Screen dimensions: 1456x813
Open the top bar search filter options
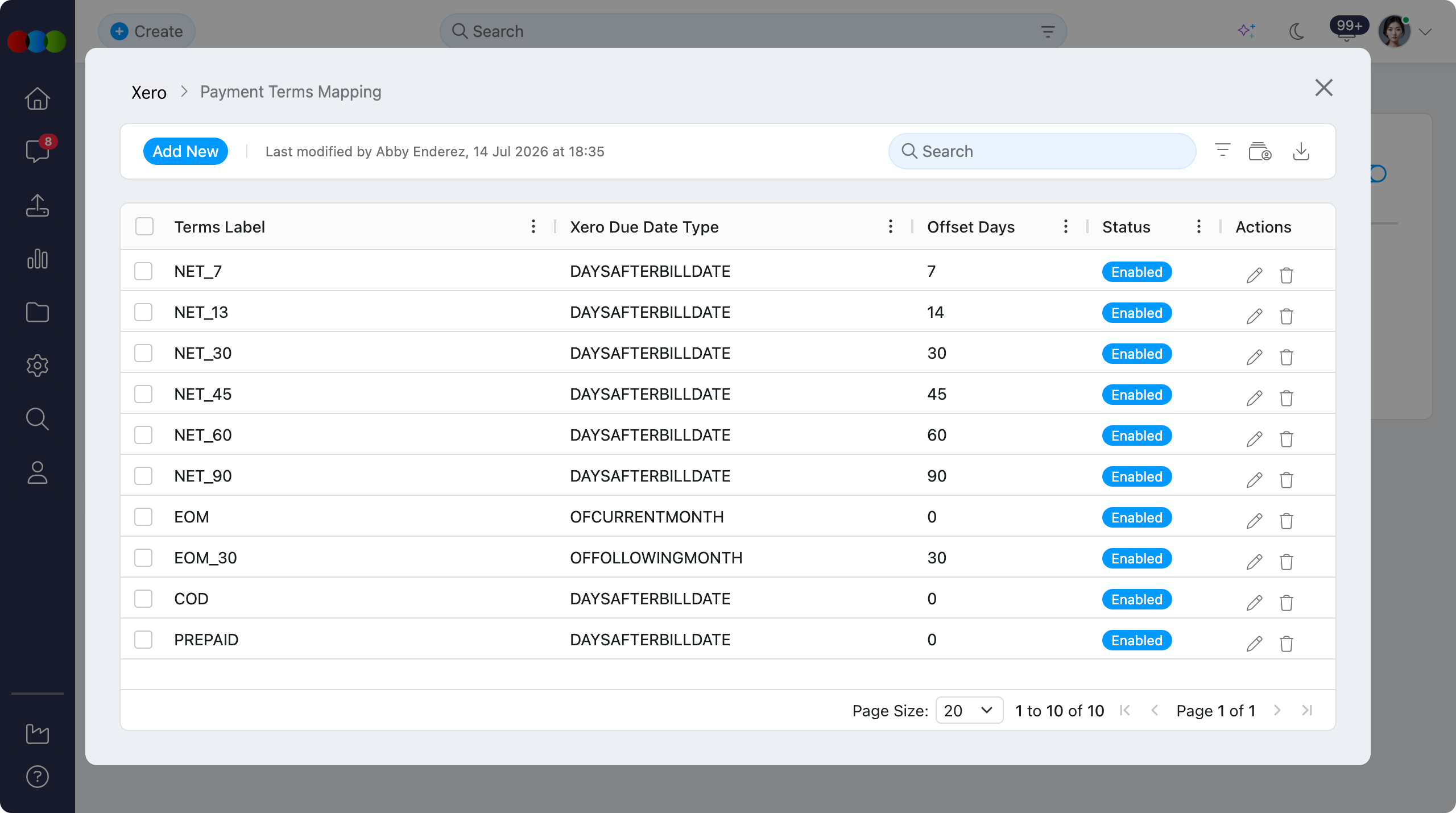click(x=1048, y=32)
